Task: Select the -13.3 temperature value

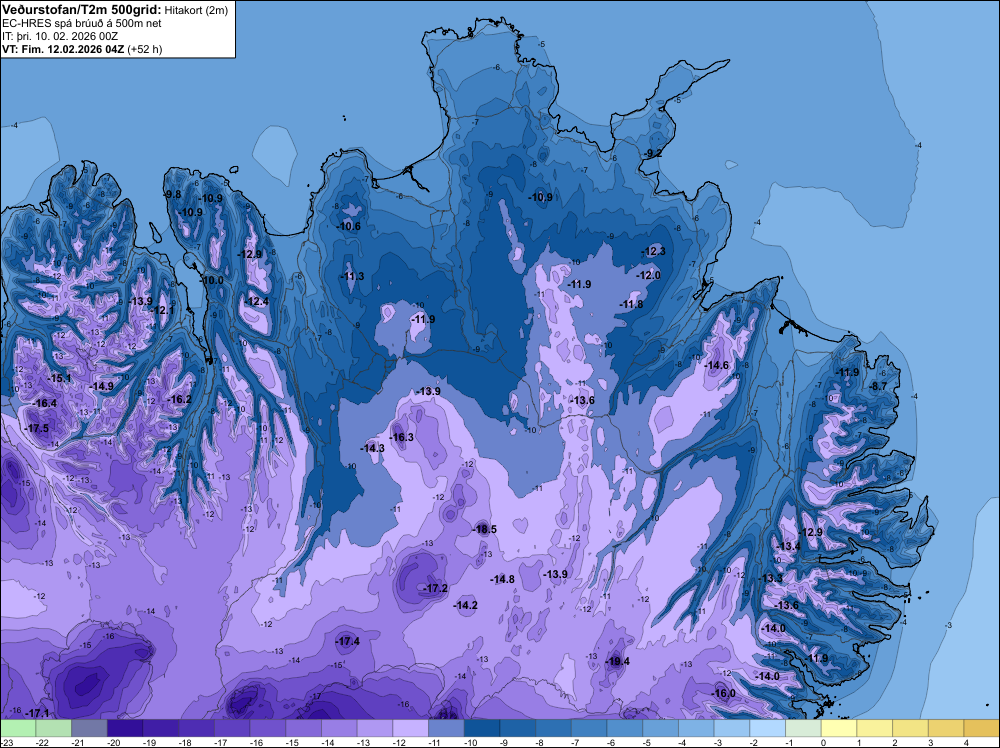Action: click(x=771, y=578)
